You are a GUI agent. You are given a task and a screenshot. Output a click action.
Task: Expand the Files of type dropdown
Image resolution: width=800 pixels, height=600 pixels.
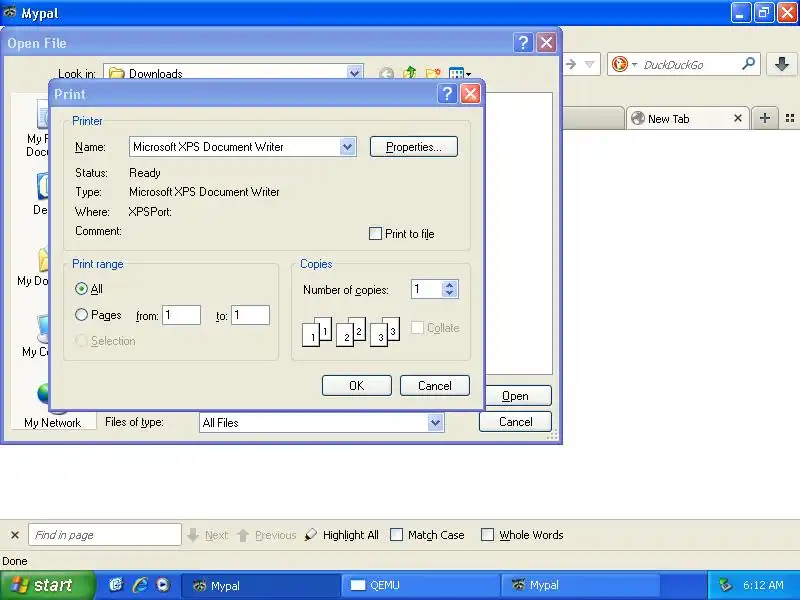(435, 422)
